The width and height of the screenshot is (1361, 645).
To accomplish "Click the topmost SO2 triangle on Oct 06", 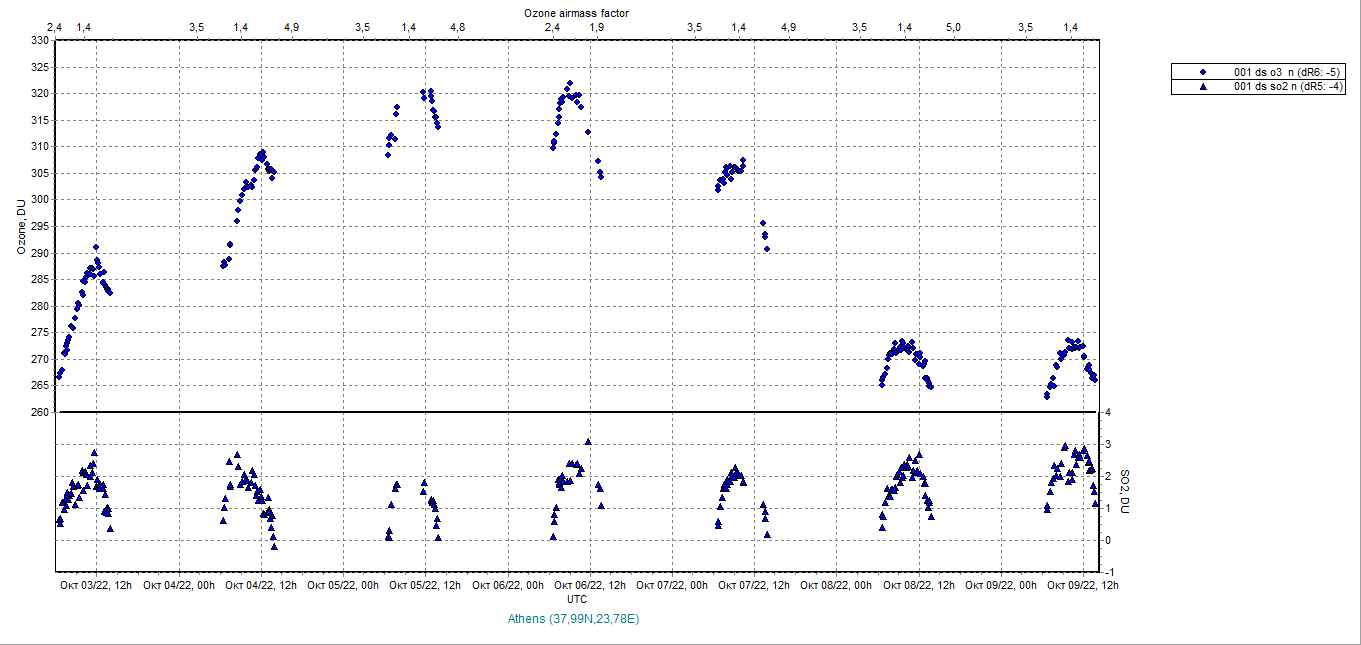I will (x=588, y=441).
